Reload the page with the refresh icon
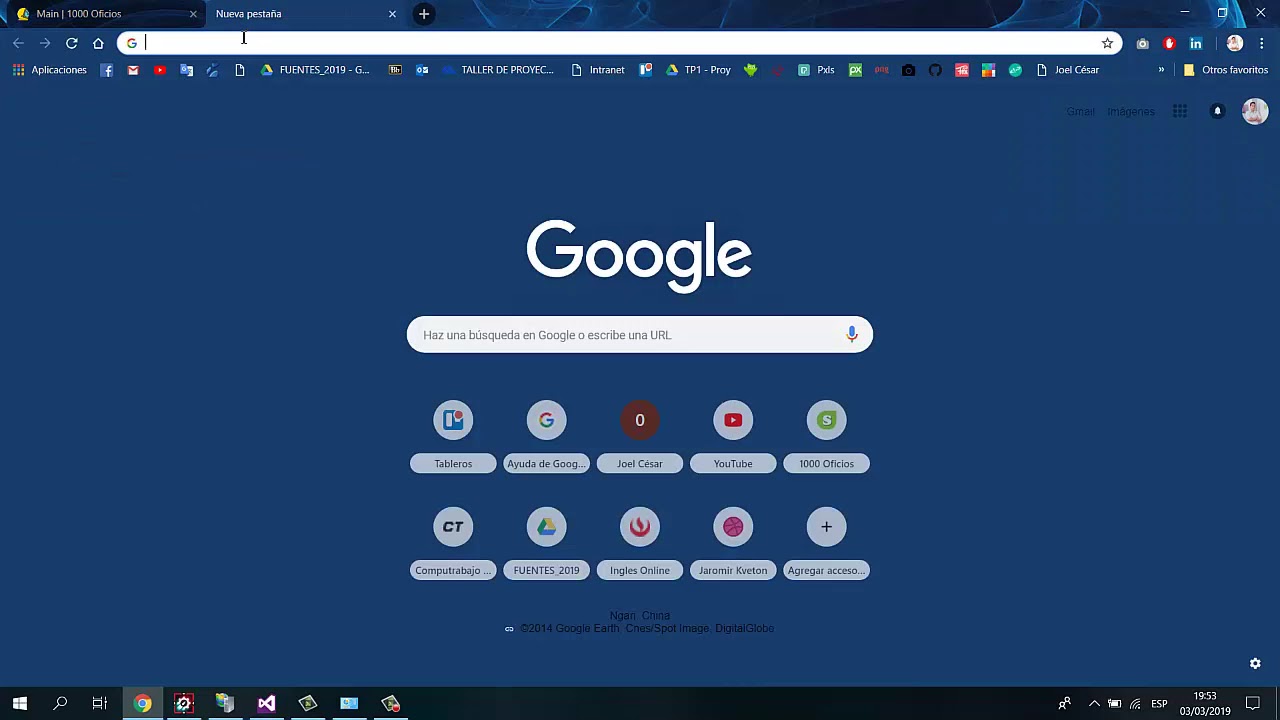The image size is (1280, 720). point(71,43)
